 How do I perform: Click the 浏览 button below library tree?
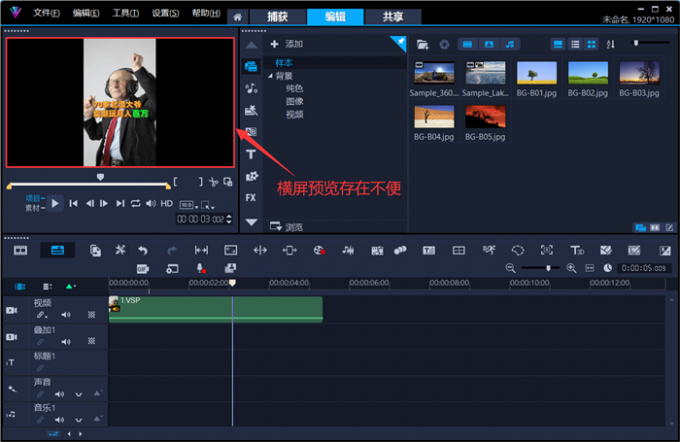coord(287,226)
